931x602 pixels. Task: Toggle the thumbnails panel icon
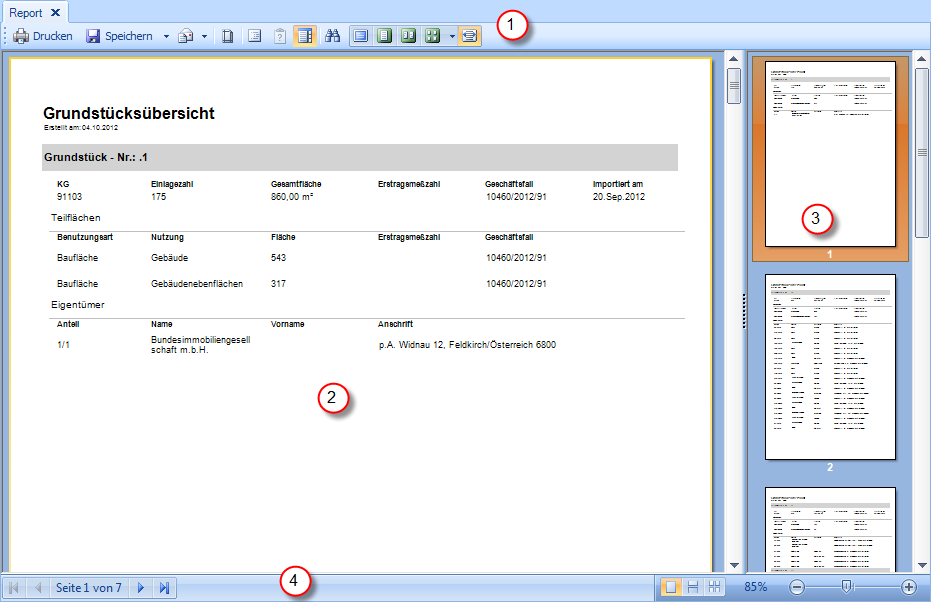pyautogui.click(x=306, y=36)
